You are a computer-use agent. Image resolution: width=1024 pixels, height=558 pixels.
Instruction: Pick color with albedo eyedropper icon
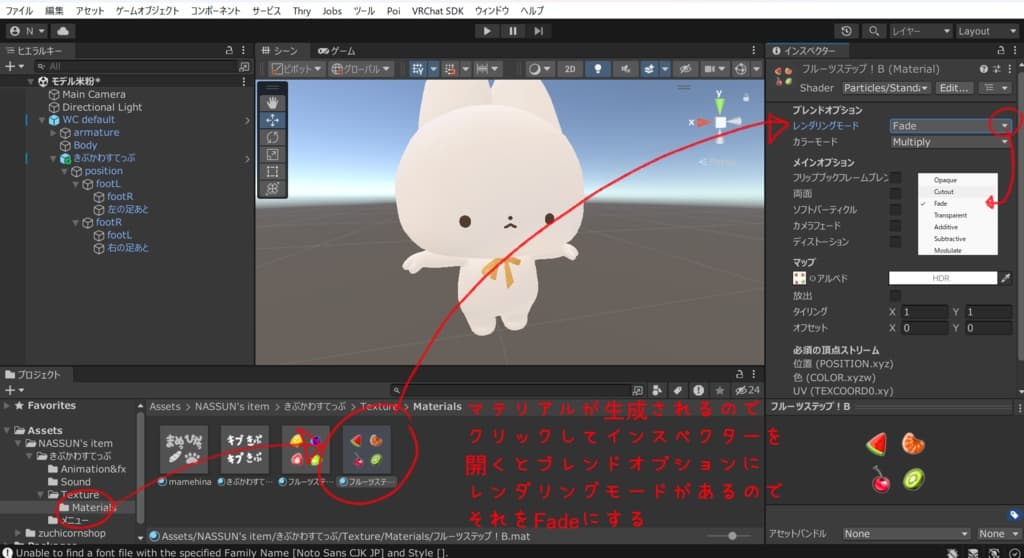[1006, 278]
